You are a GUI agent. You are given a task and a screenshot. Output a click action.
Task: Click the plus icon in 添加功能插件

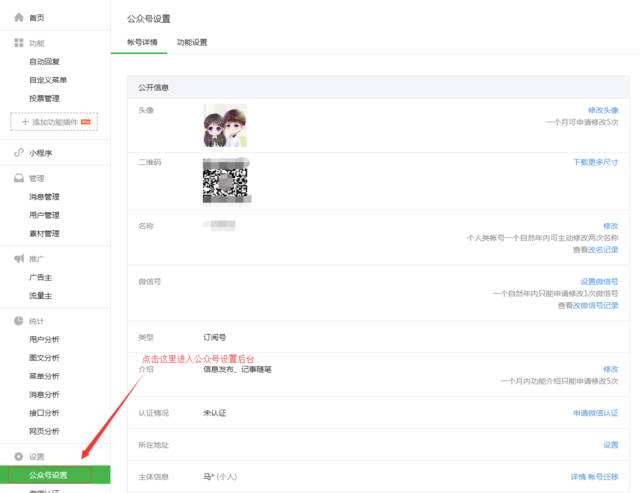coord(25,122)
